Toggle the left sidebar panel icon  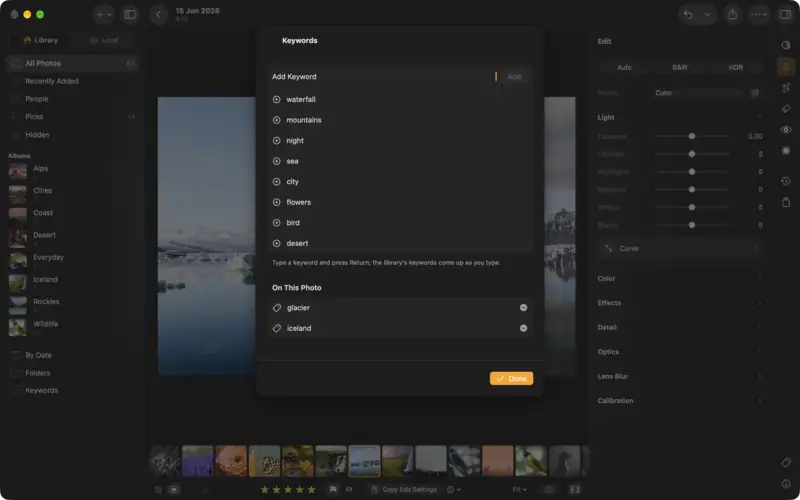(x=130, y=15)
